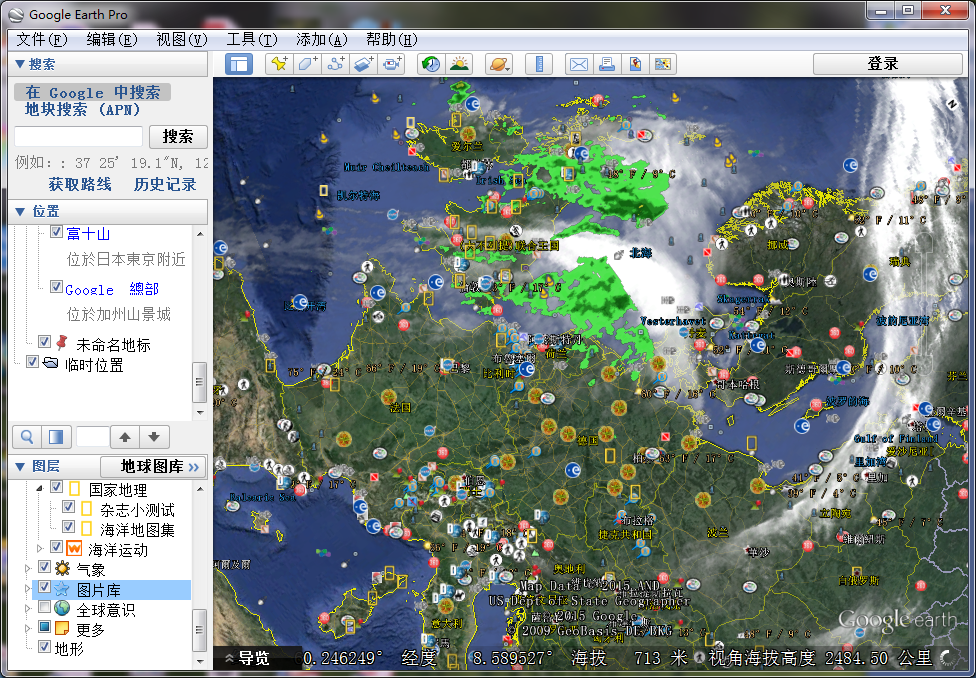This screenshot has width=976, height=678.
Task: Collapse the 图层 panel
Action: click(20, 466)
